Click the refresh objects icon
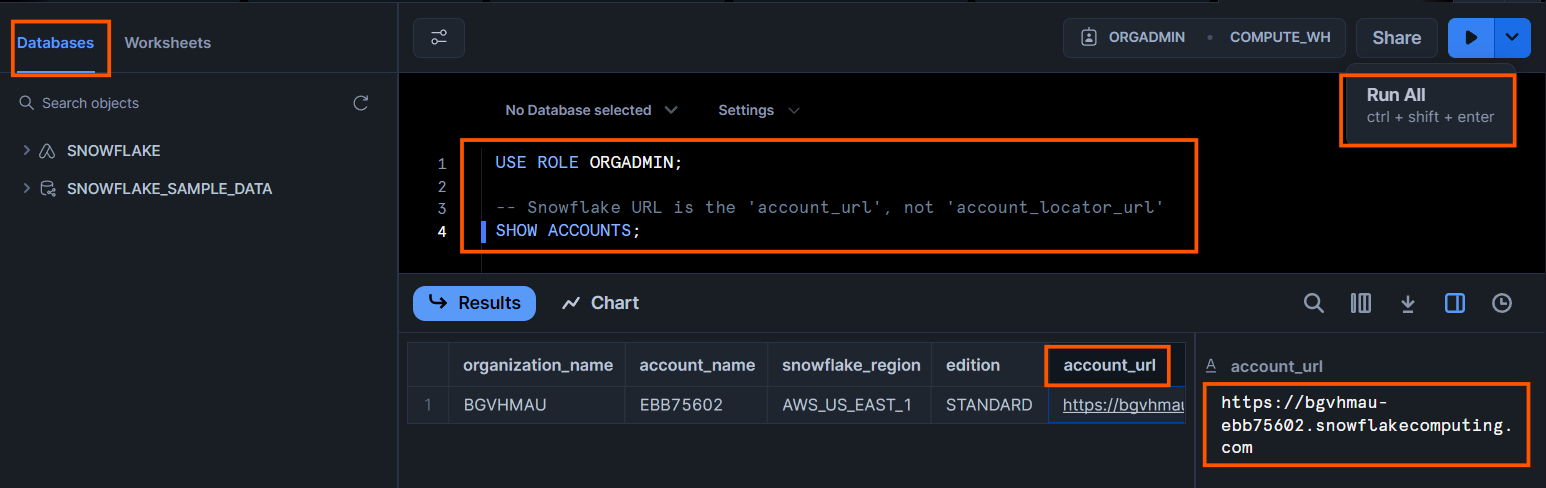 [361, 103]
